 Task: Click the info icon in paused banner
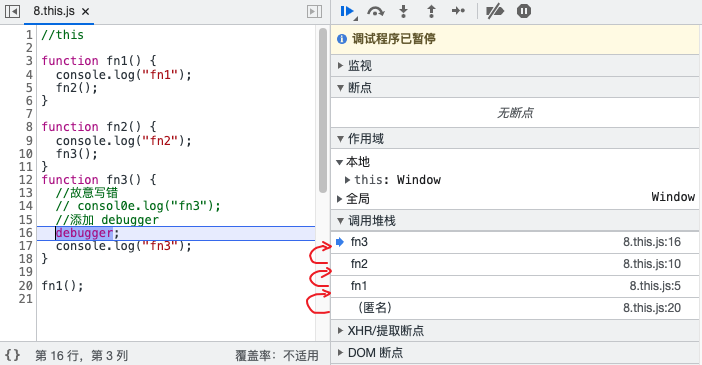coord(342,39)
